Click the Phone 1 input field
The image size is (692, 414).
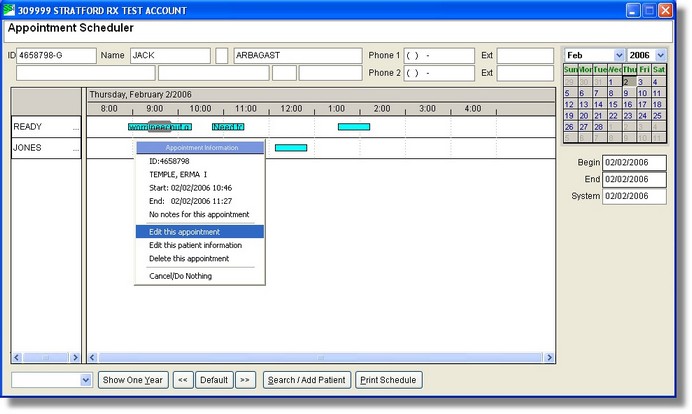point(439,56)
